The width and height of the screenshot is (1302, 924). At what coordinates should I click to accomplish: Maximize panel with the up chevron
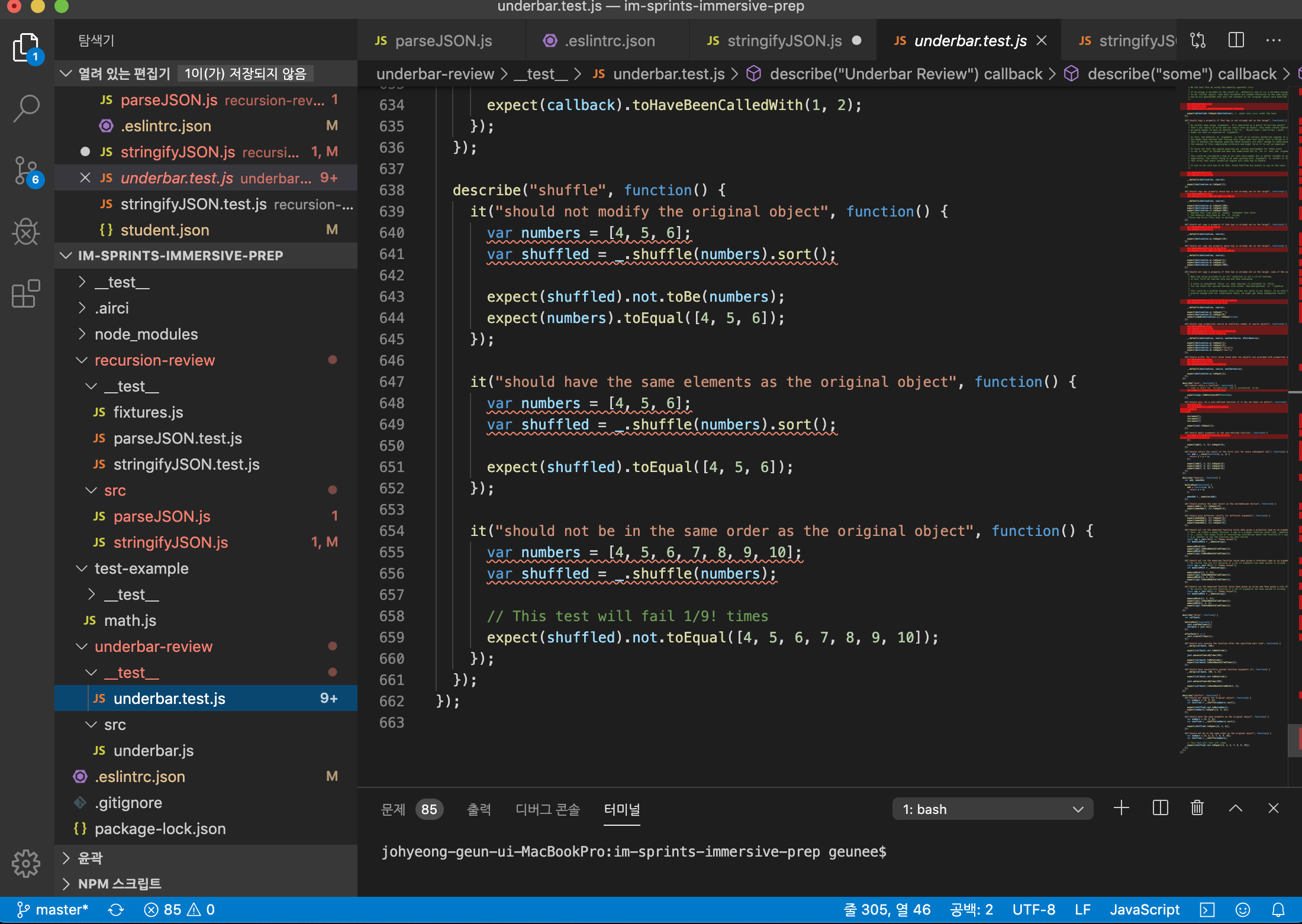click(x=1236, y=808)
